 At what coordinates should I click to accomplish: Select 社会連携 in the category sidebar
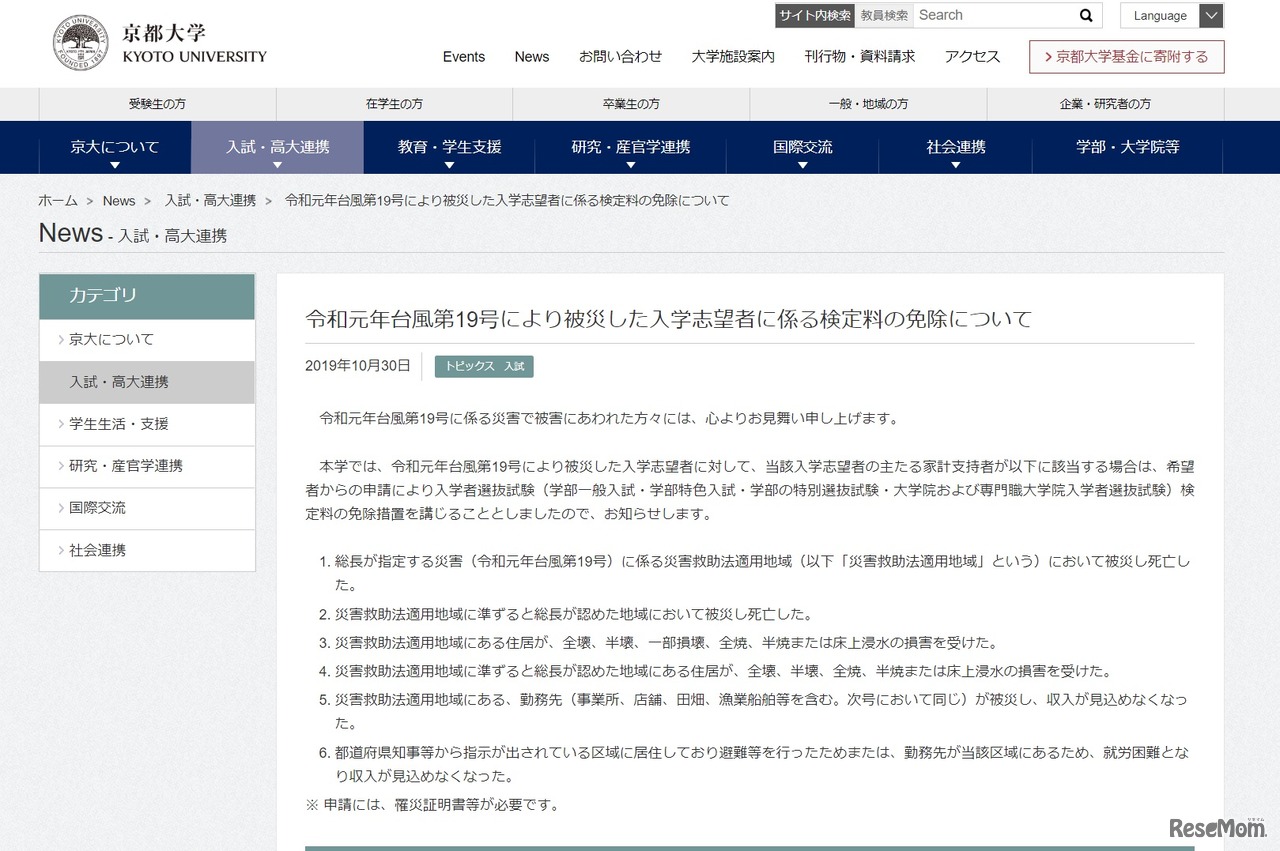pos(97,550)
